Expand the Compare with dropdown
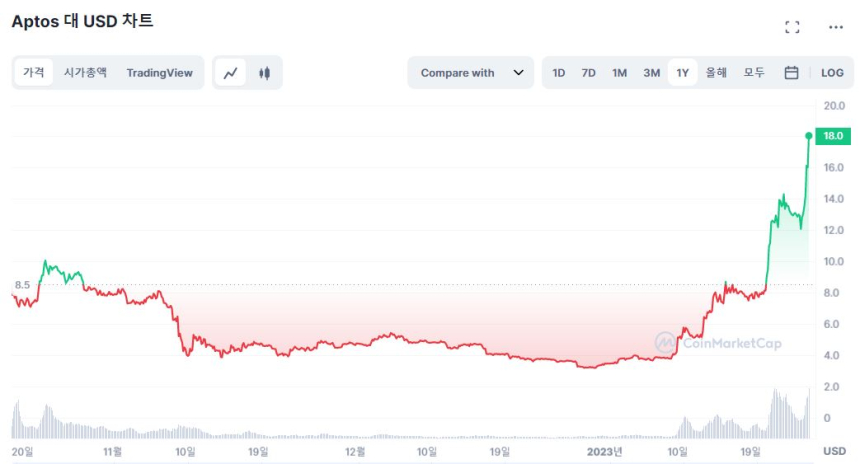 click(x=470, y=73)
